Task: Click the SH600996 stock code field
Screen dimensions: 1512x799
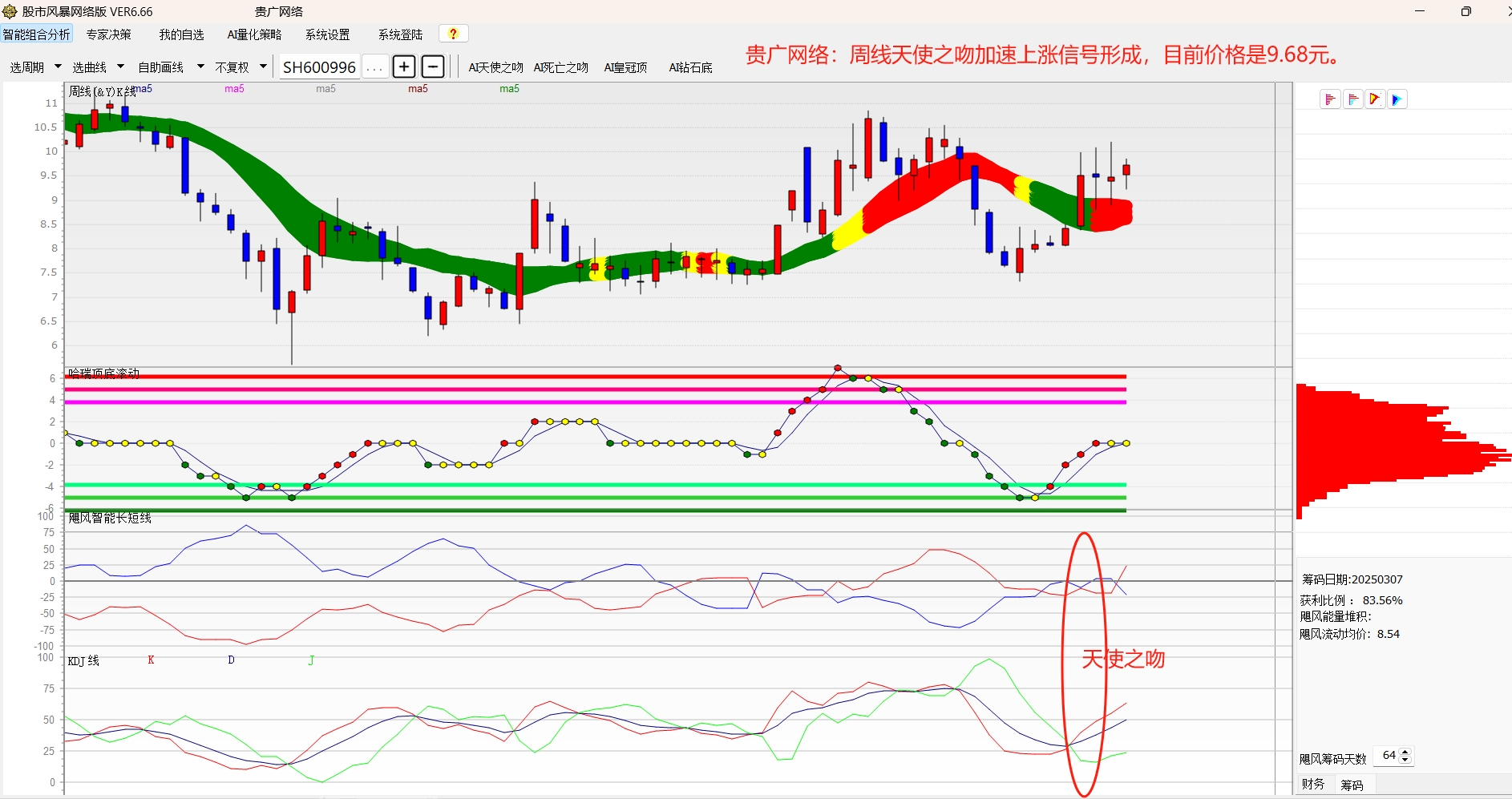Action: click(319, 67)
